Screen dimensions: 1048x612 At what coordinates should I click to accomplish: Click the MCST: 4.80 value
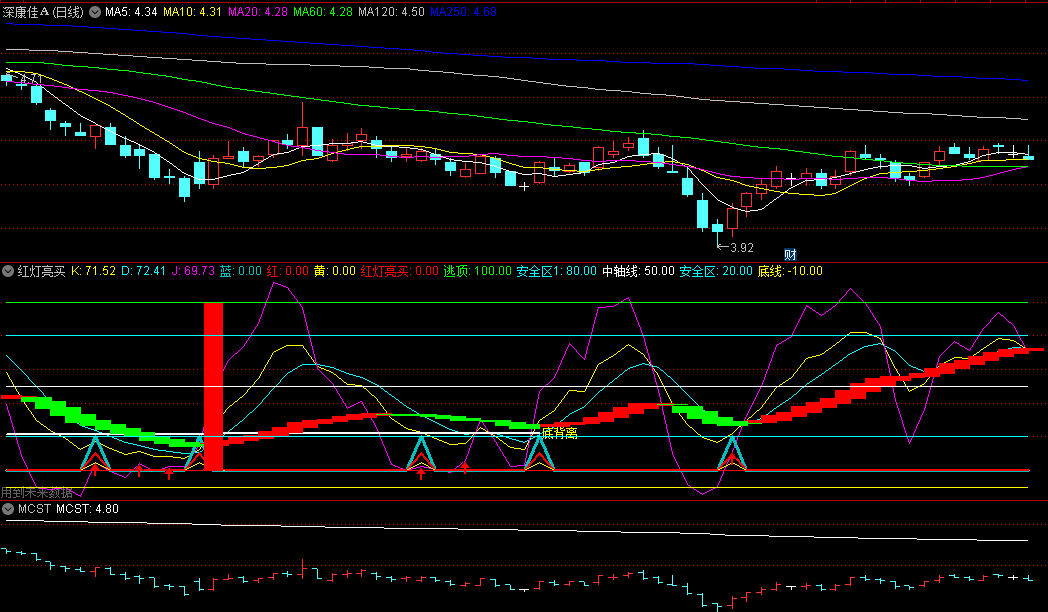click(x=88, y=509)
